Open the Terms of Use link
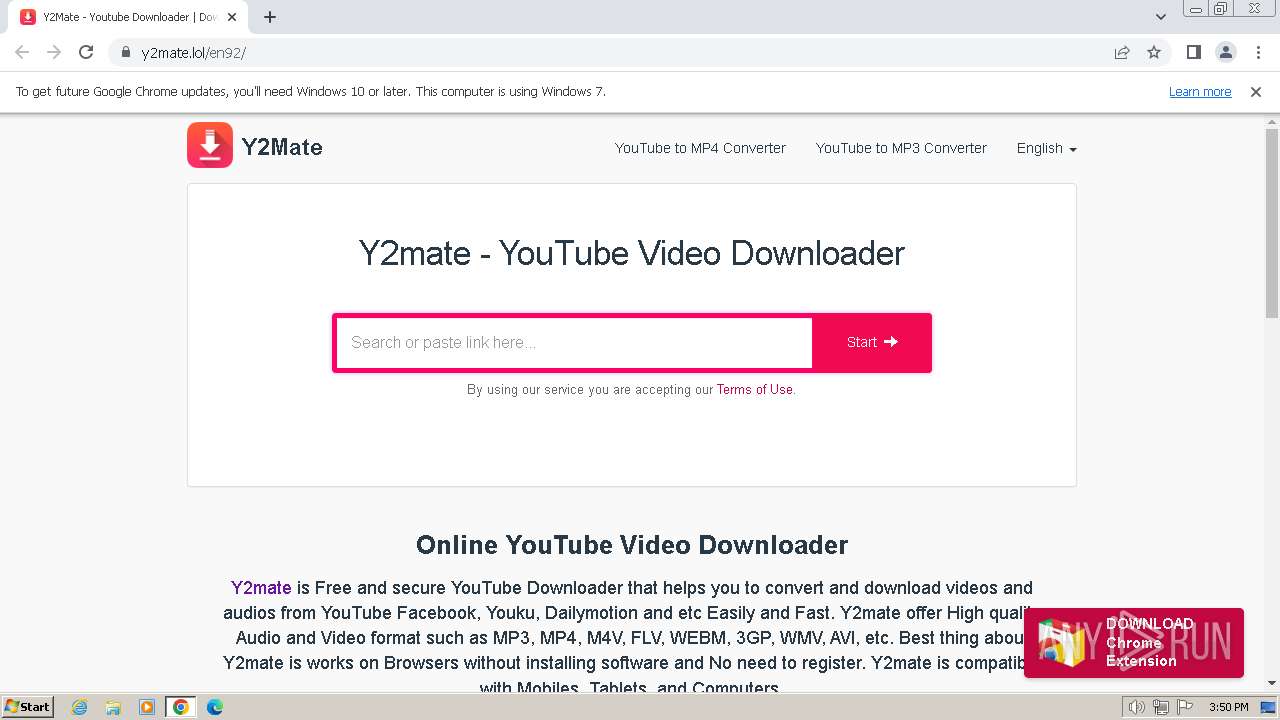This screenshot has height=720, width=1280. [x=754, y=390]
